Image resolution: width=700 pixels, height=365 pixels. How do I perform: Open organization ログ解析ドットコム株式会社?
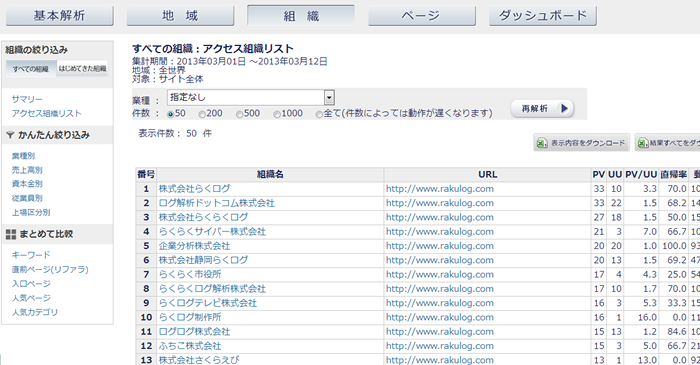pyautogui.click(x=217, y=203)
